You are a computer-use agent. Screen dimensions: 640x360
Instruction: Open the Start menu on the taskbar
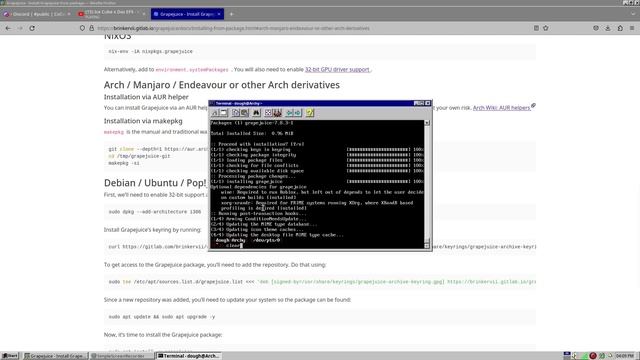coord(10,356)
